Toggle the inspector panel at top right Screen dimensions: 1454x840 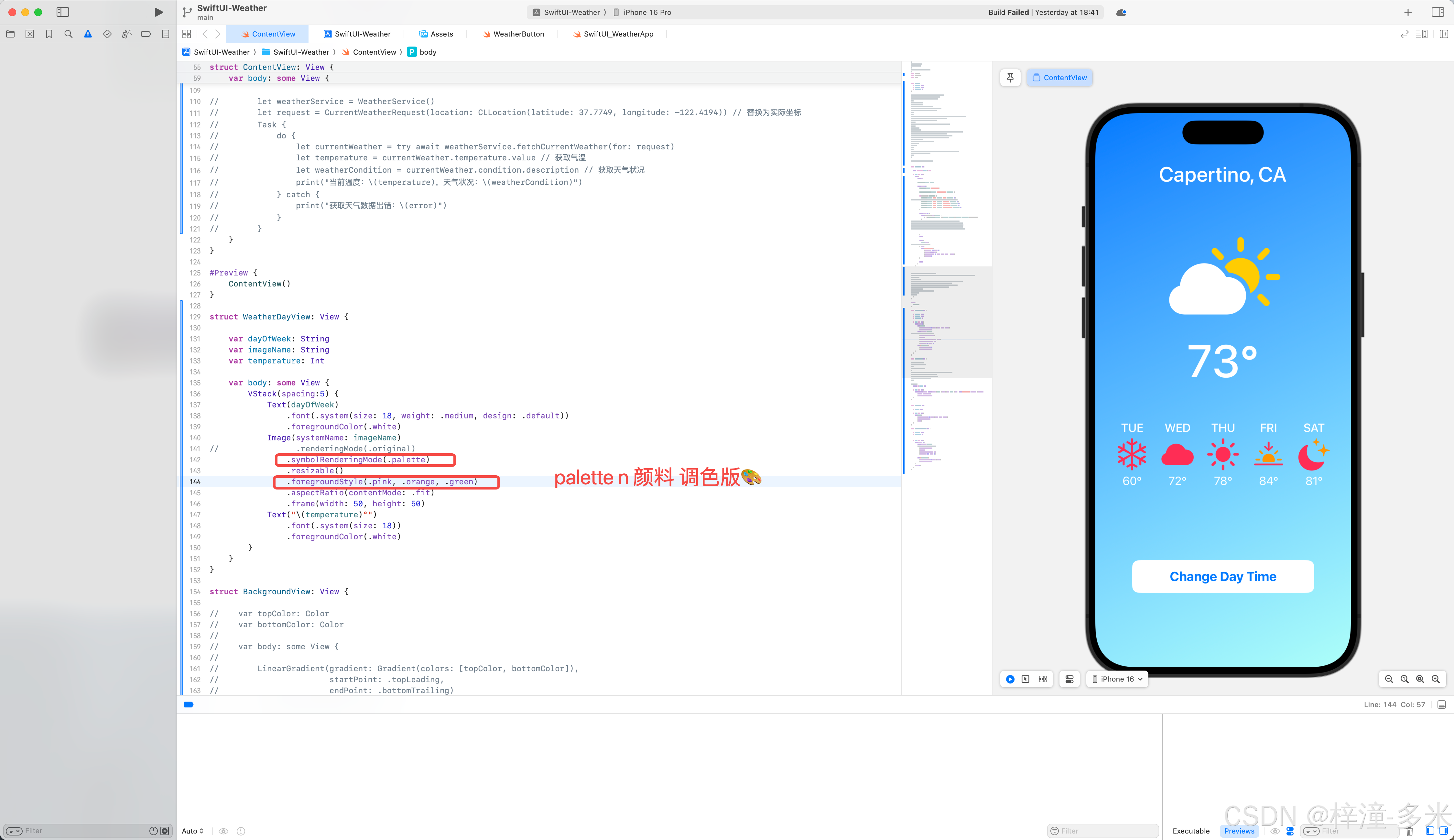click(1438, 12)
